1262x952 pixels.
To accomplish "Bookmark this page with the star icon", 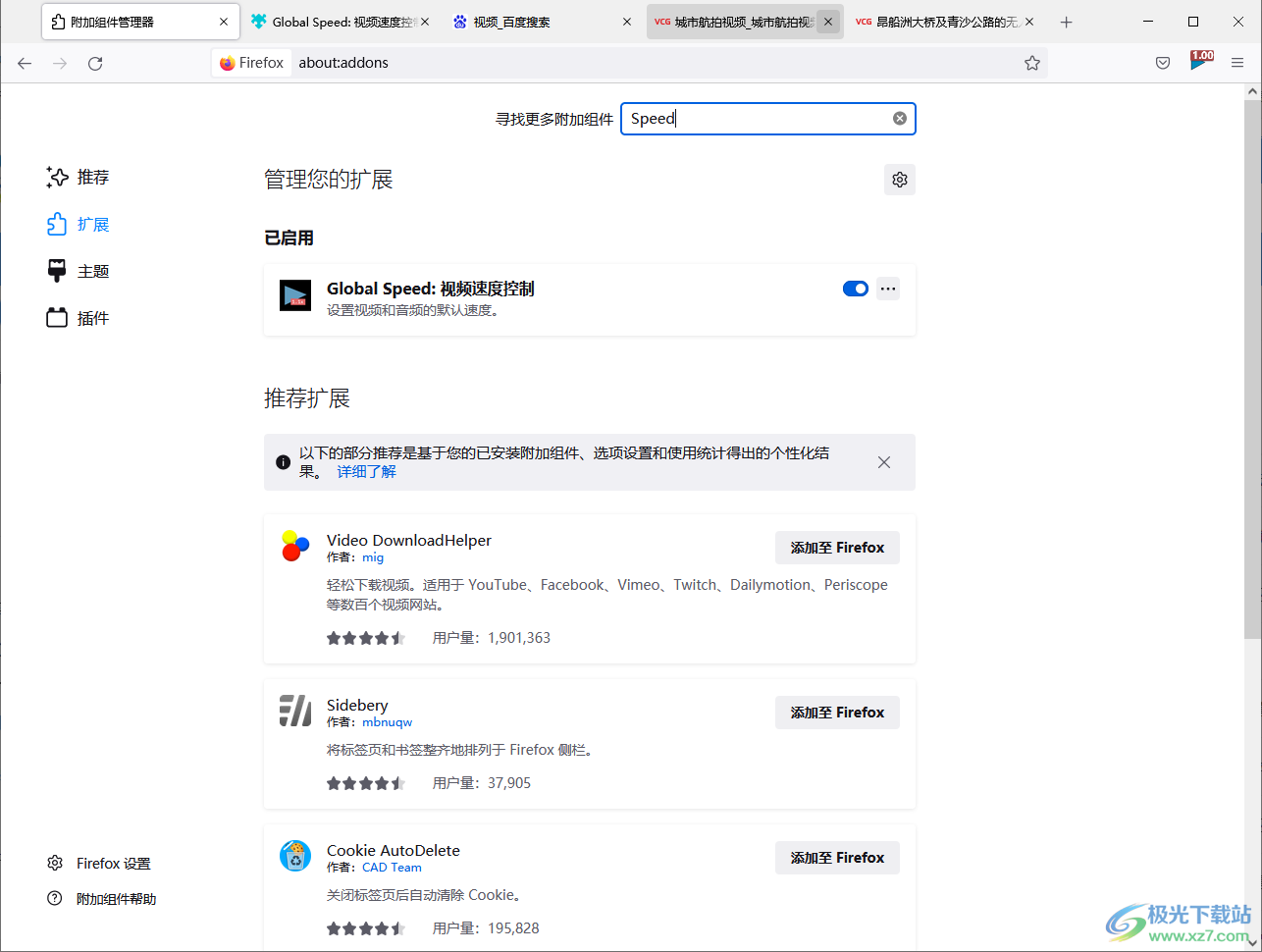I will (1032, 63).
